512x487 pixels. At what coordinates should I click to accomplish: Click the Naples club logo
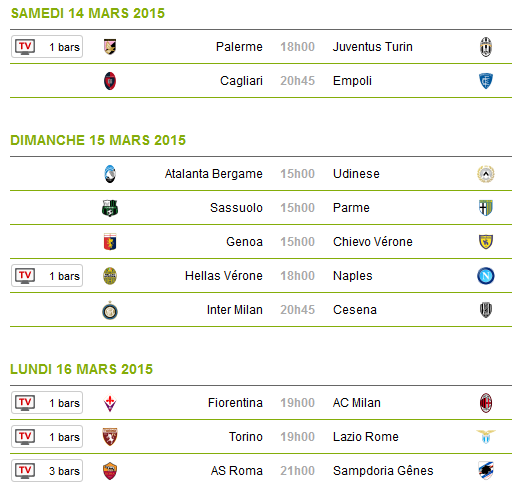click(486, 276)
